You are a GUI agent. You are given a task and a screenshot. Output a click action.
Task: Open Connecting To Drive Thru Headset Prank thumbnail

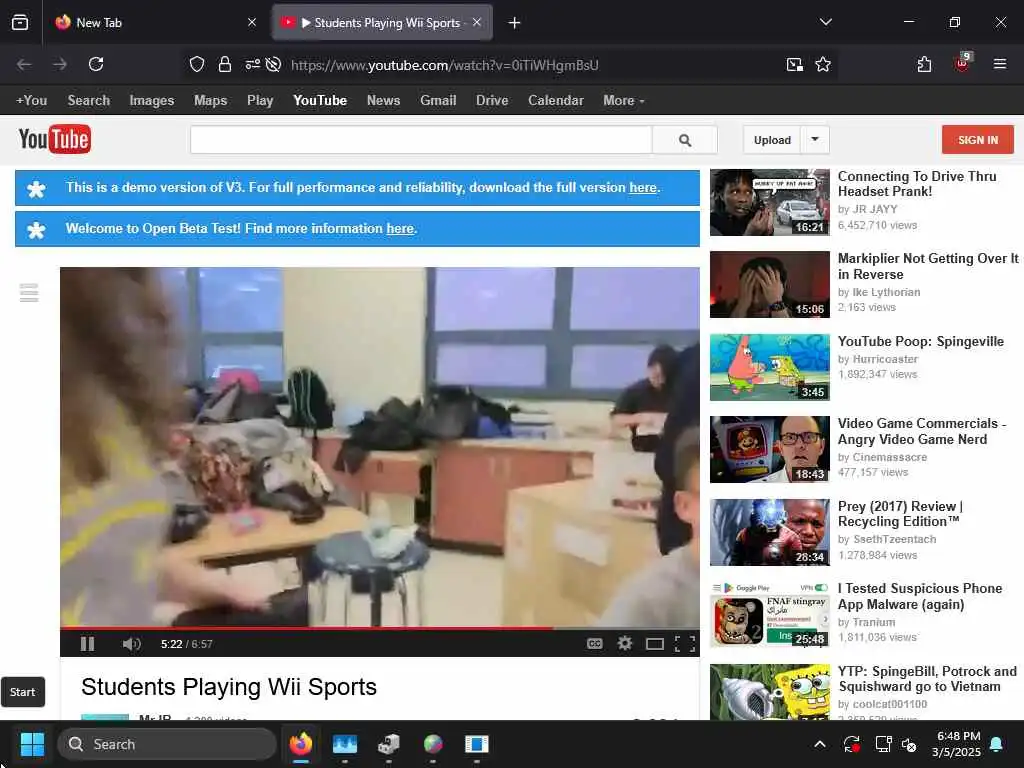(770, 202)
